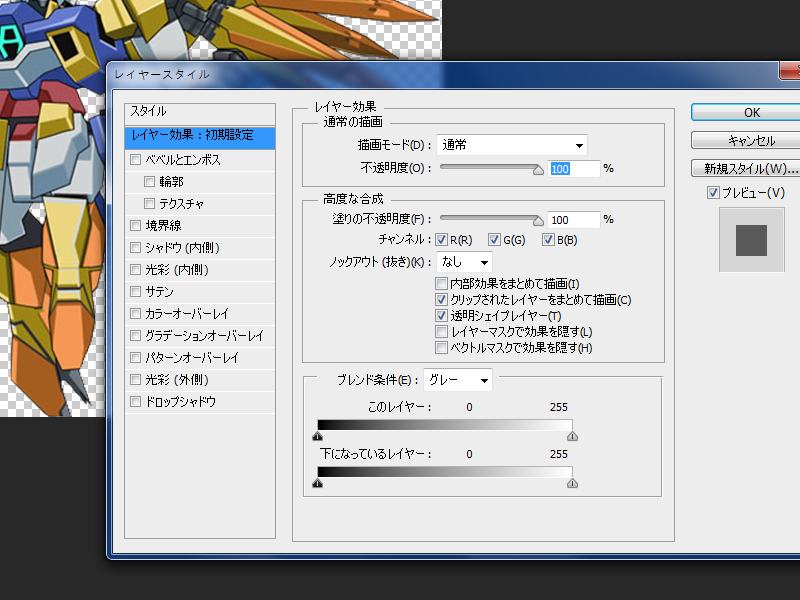Image resolution: width=800 pixels, height=600 pixels.
Task: Click the 塗りの不透明度 value field
Action: click(573, 219)
